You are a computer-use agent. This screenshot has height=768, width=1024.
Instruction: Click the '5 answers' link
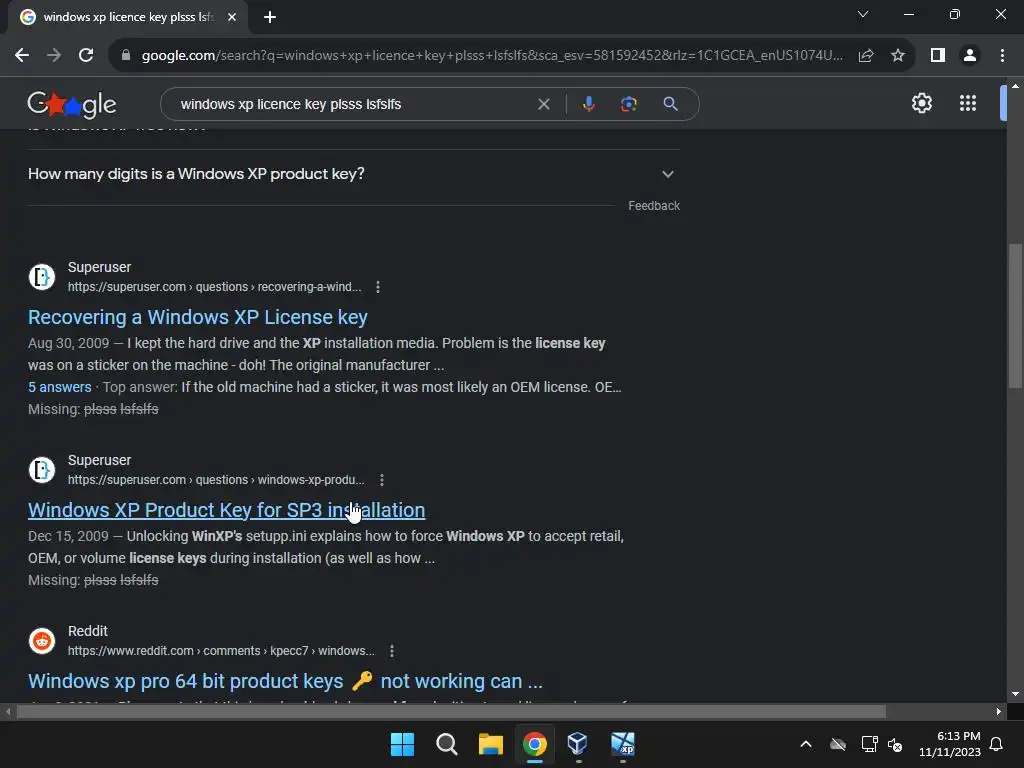[x=59, y=387]
